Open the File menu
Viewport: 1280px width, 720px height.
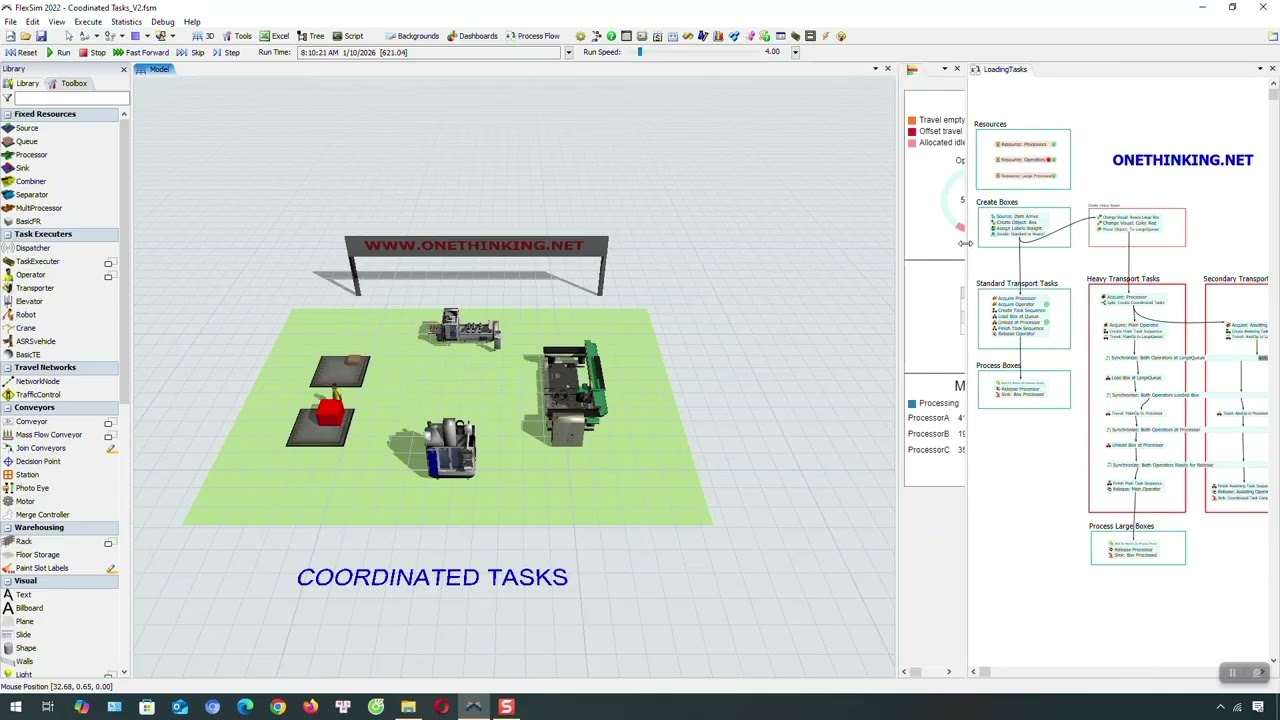[x=10, y=21]
